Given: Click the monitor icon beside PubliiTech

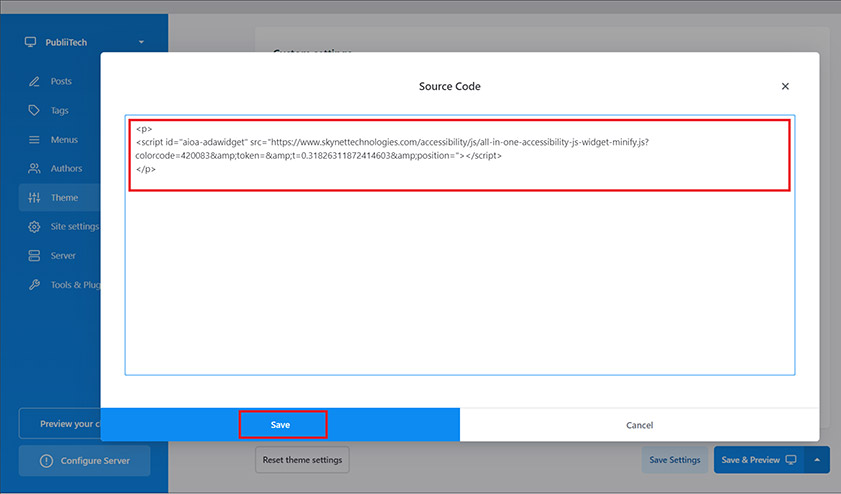Looking at the screenshot, I should (31, 42).
